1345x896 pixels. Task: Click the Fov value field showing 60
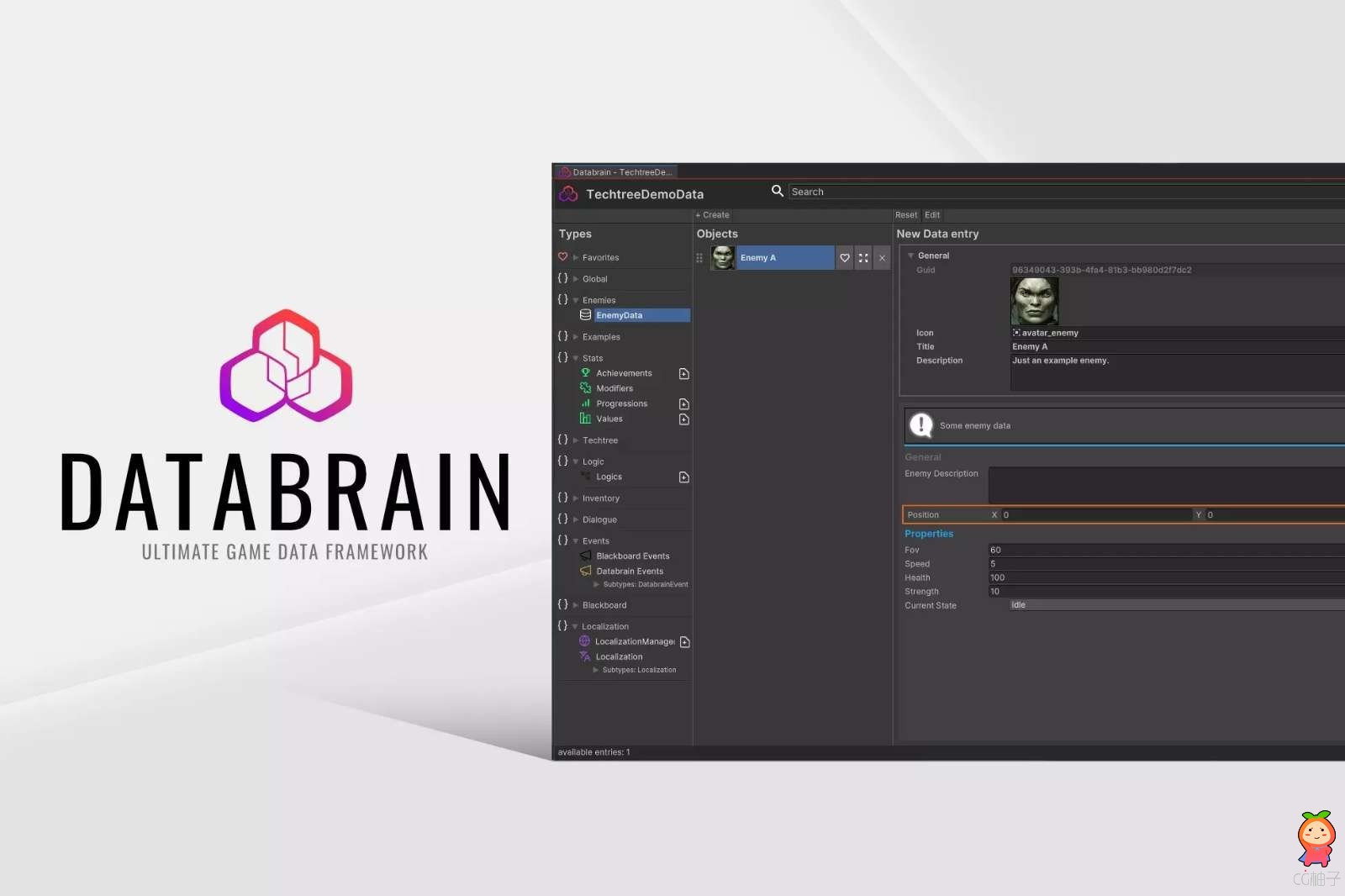click(1167, 550)
